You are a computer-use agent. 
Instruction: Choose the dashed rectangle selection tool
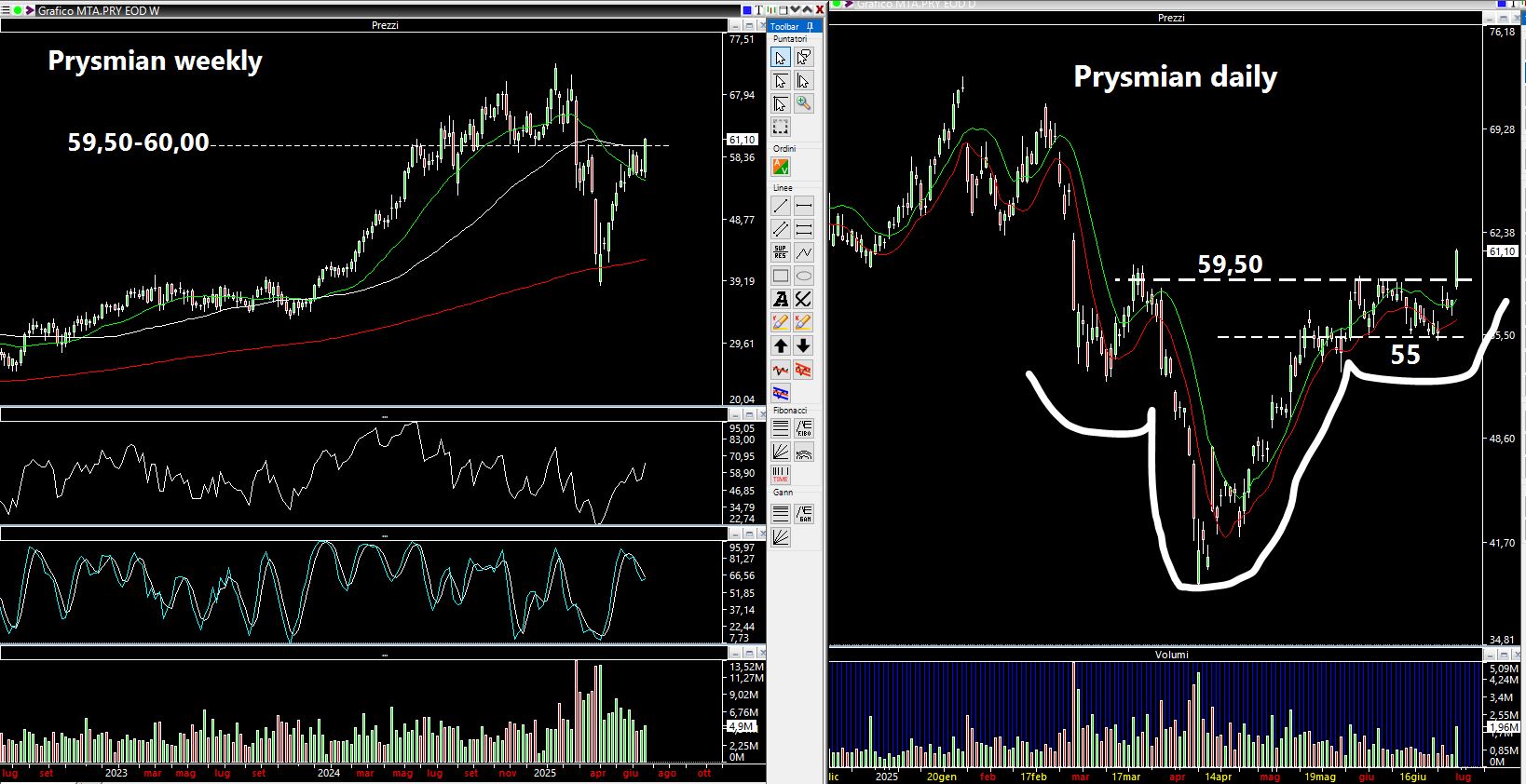tap(781, 127)
